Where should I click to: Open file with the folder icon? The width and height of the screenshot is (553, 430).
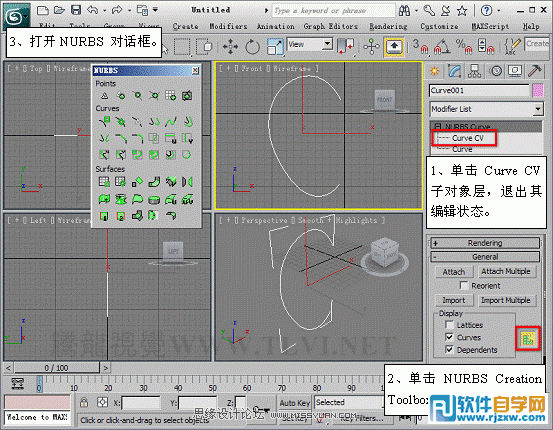click(59, 10)
